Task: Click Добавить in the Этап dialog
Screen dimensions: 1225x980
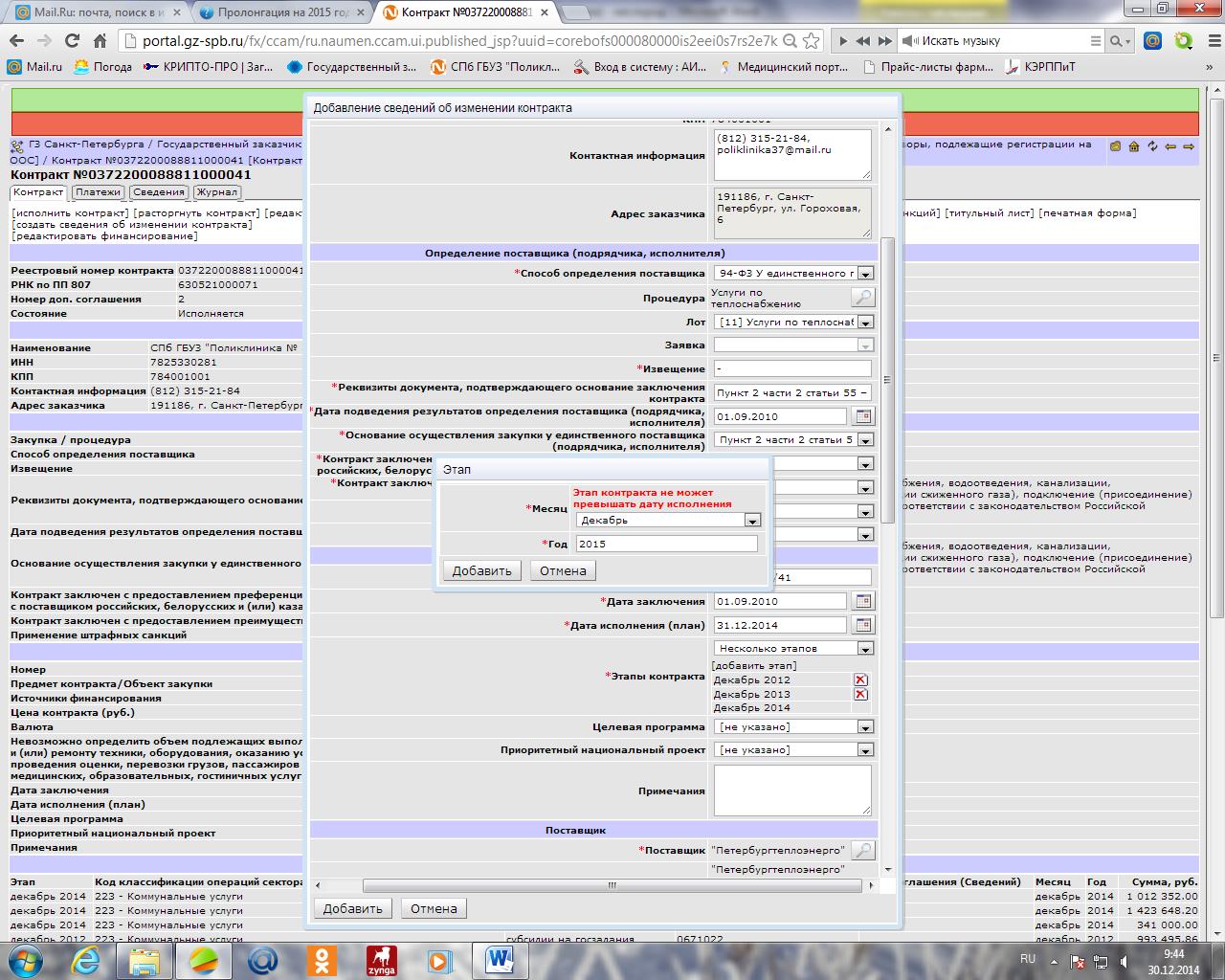Action: click(482, 570)
